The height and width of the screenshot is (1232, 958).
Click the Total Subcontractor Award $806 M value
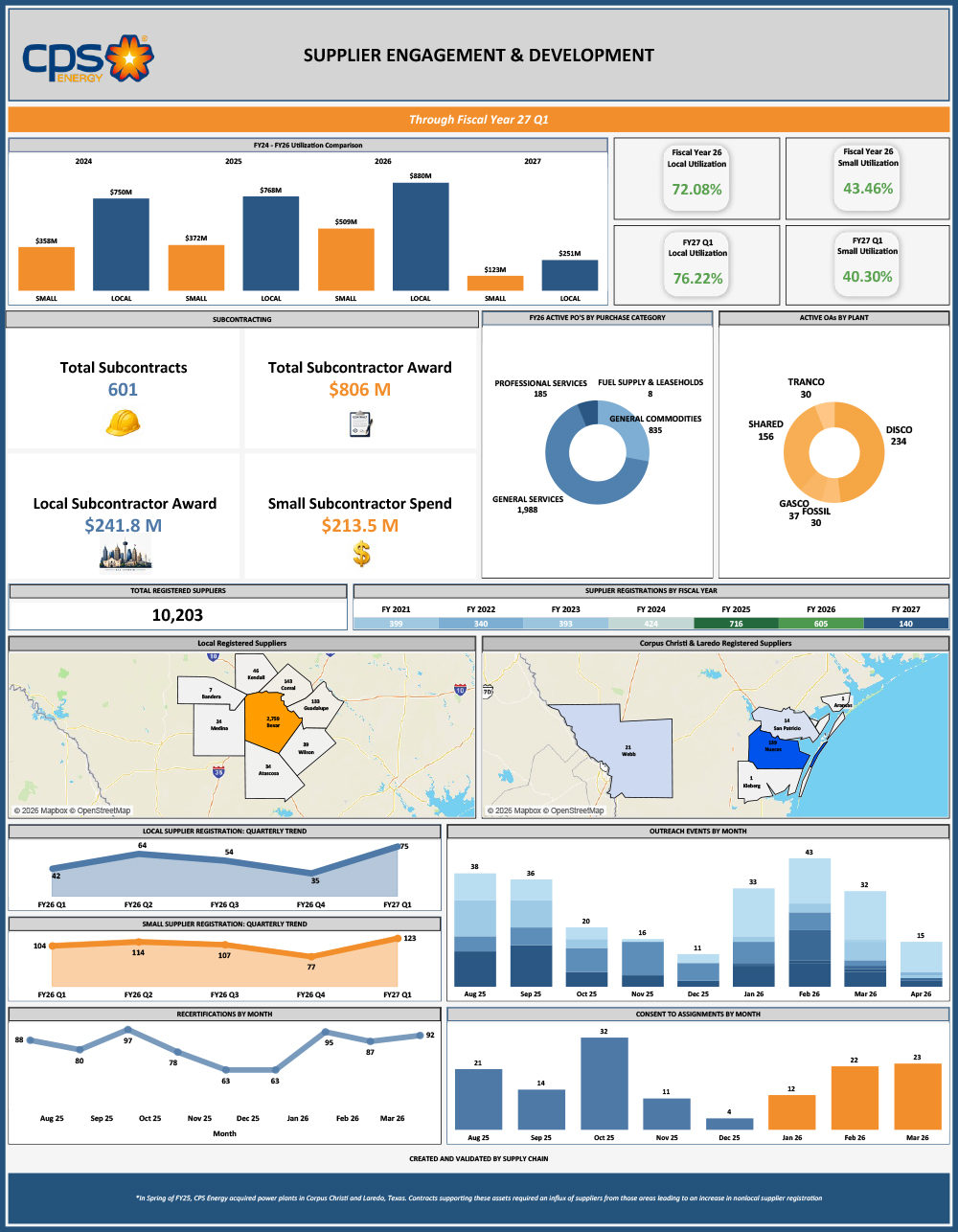(x=359, y=389)
